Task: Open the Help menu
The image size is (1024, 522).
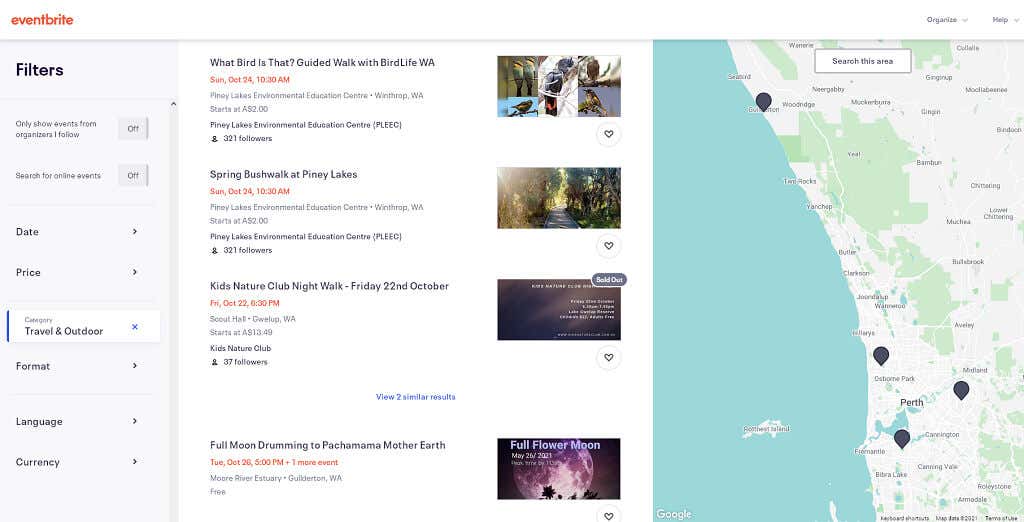Action: point(1003,20)
